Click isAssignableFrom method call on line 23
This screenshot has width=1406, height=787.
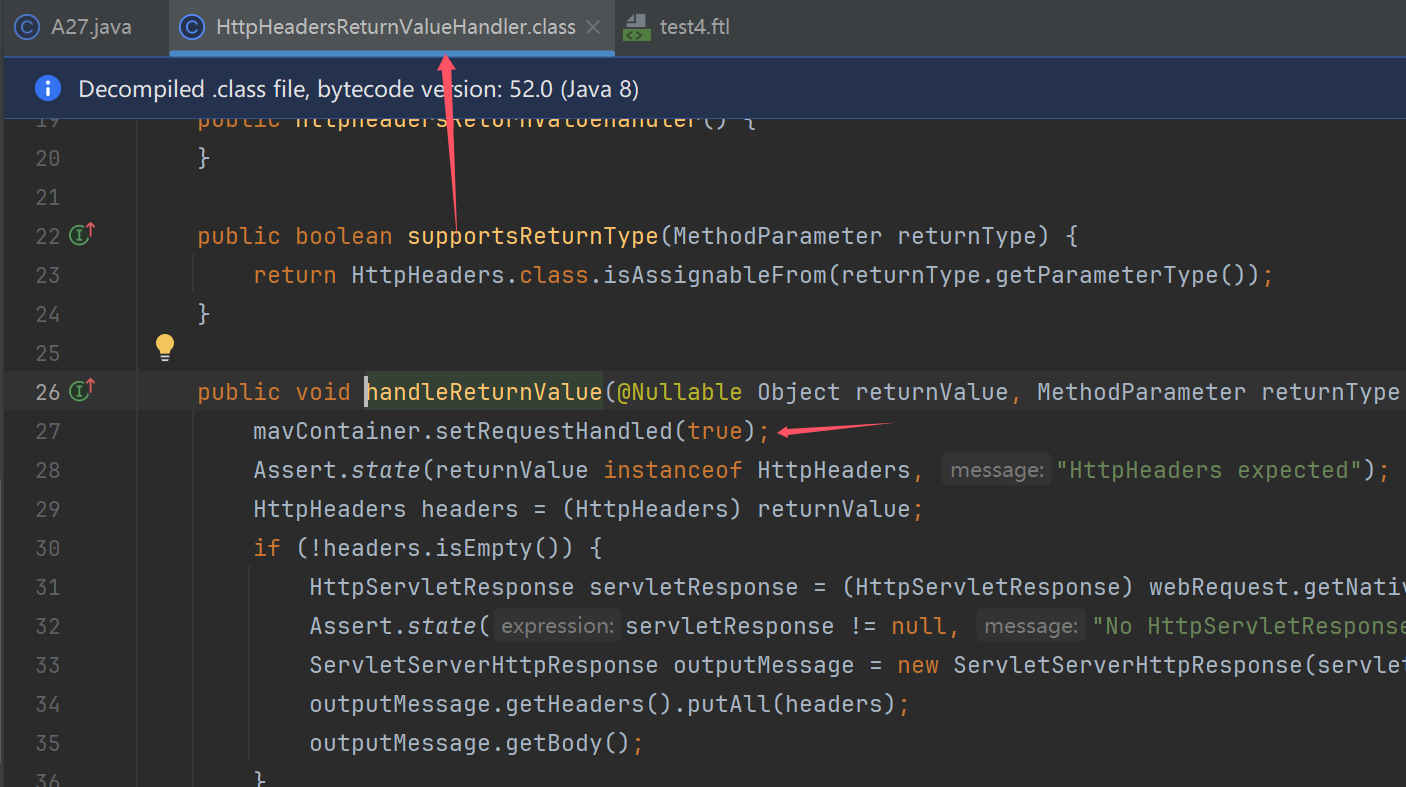(x=715, y=275)
